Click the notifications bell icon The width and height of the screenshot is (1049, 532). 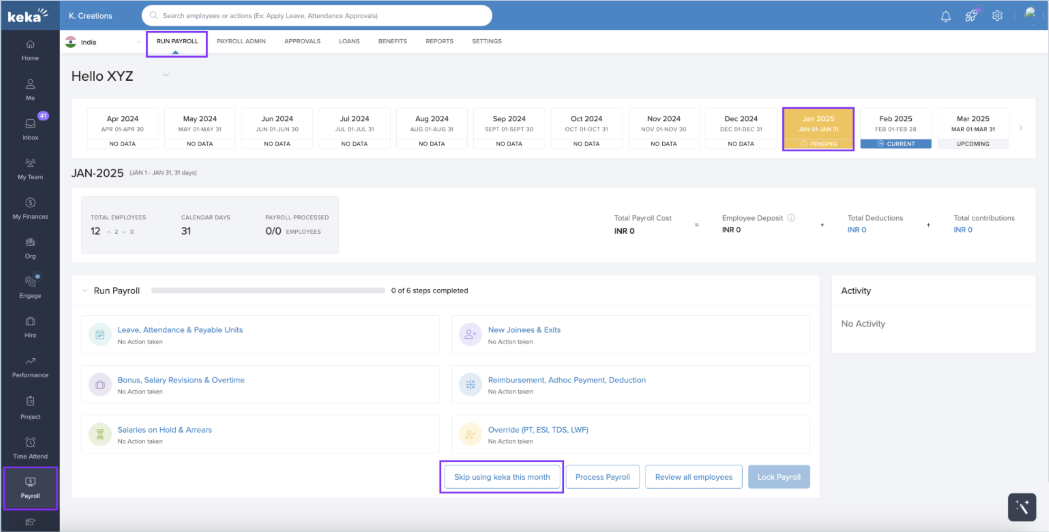tap(945, 16)
